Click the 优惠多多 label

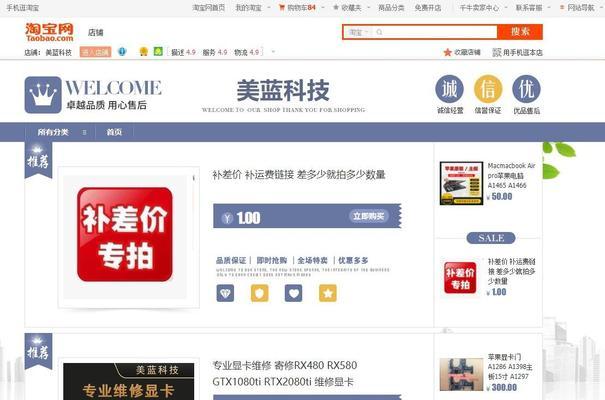click(353, 260)
